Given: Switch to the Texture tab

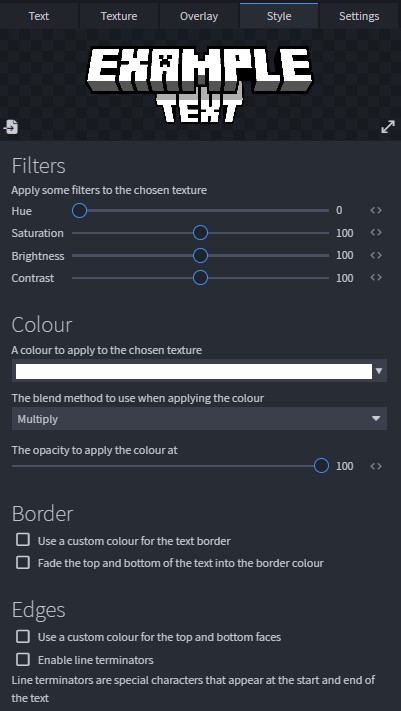Looking at the screenshot, I should pyautogui.click(x=119, y=16).
